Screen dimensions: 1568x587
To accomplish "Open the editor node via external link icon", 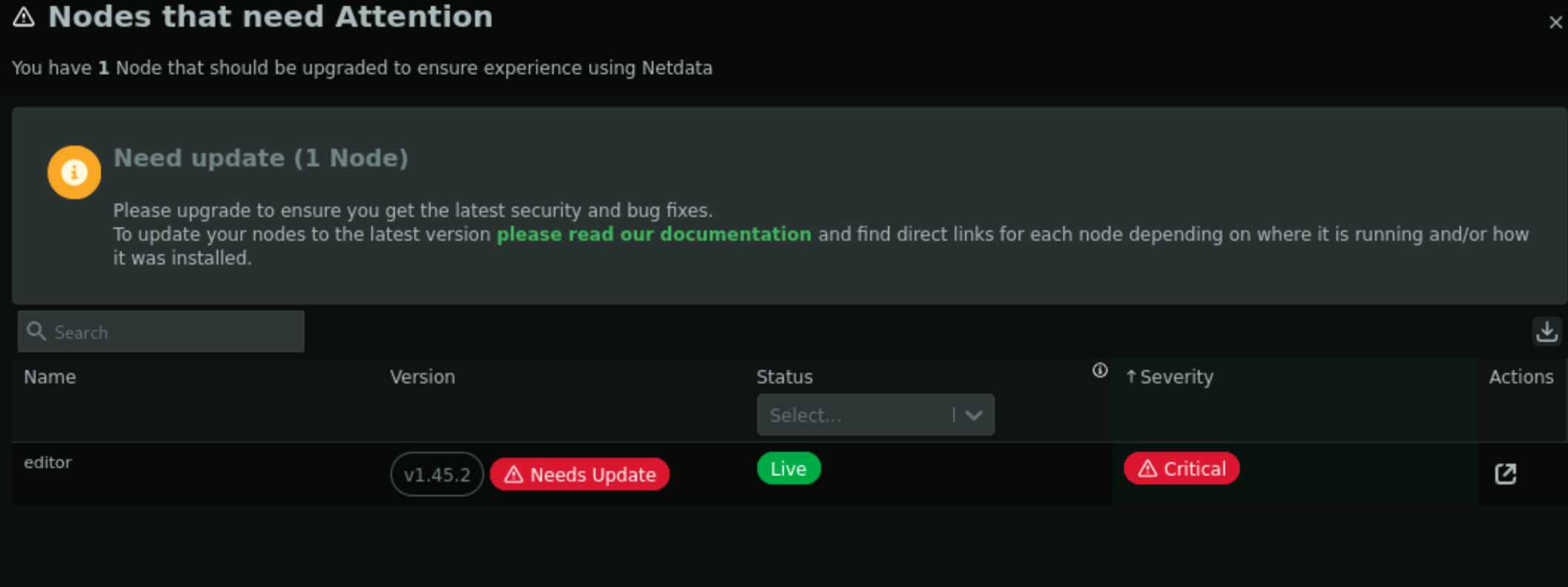I will point(1505,474).
